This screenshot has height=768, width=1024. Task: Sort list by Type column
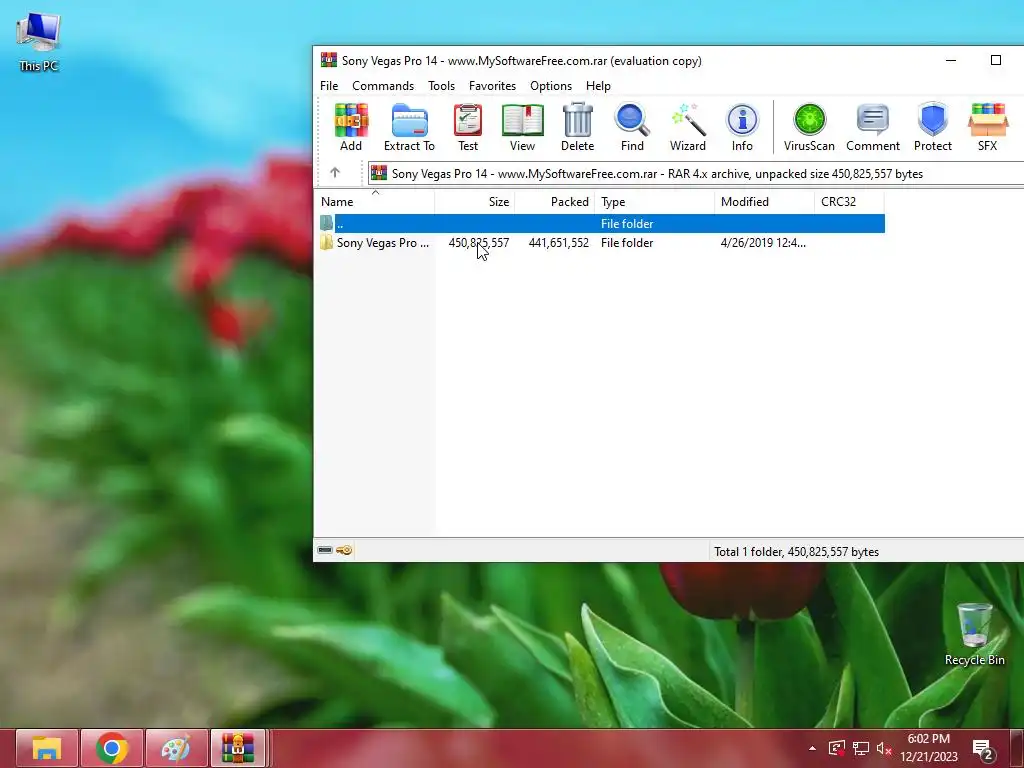tap(655, 202)
